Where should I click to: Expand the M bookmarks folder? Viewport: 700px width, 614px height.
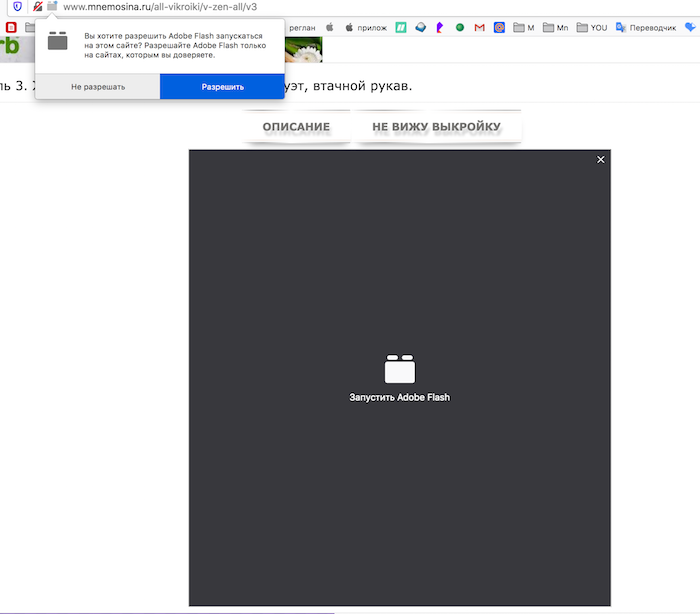pos(523,28)
